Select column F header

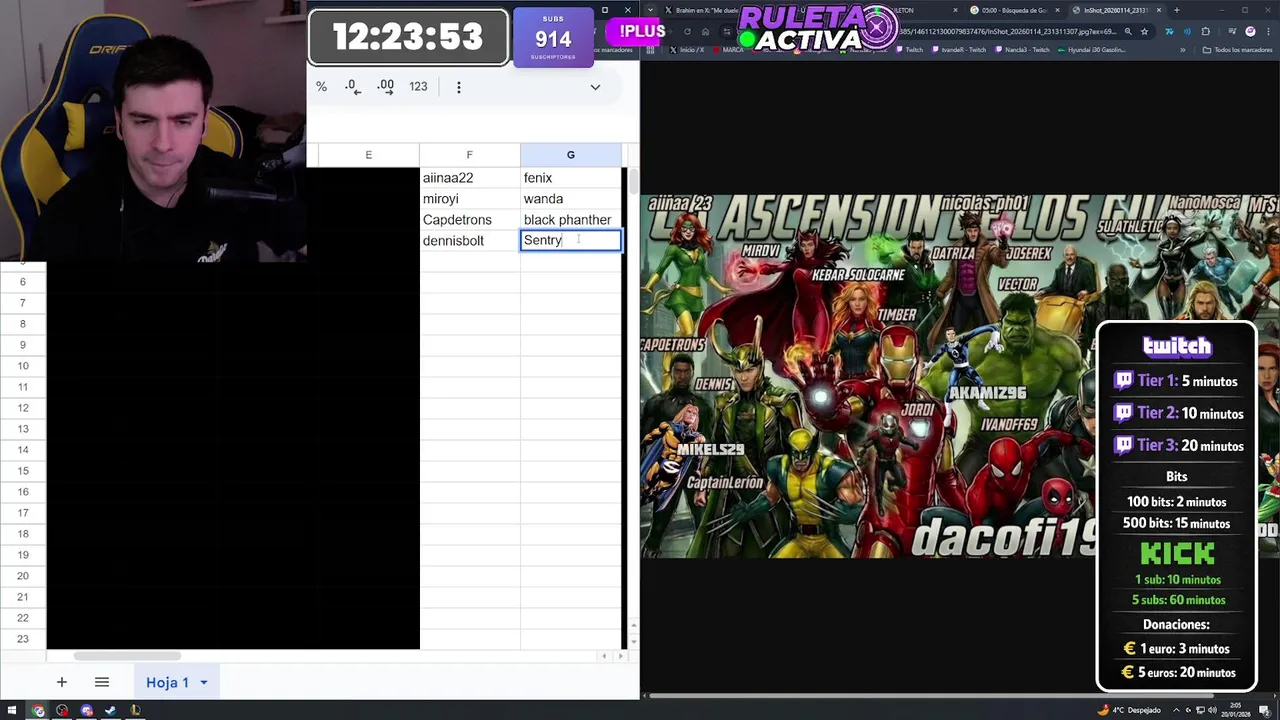click(469, 155)
